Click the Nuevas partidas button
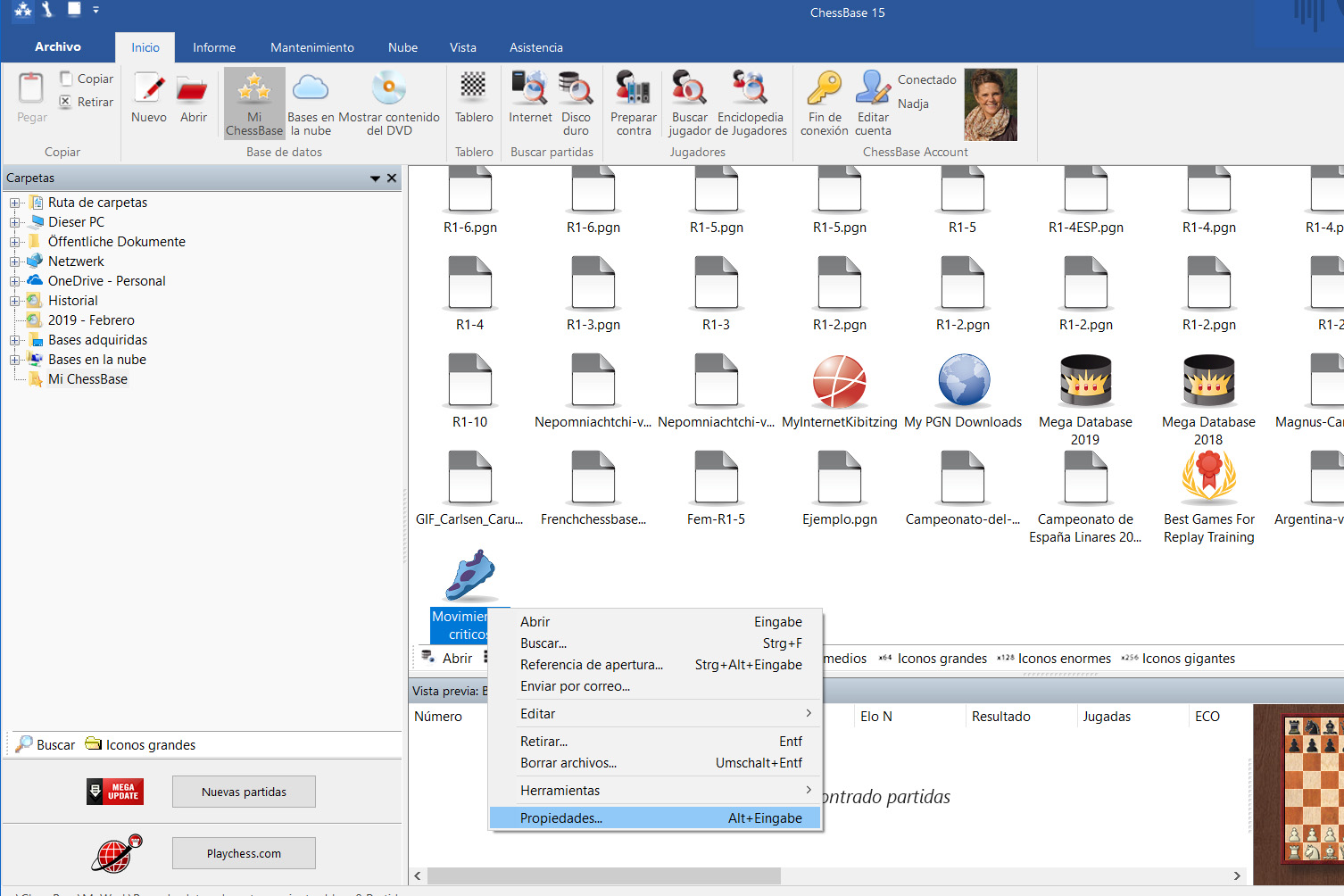The width and height of the screenshot is (1344, 896). point(244,792)
